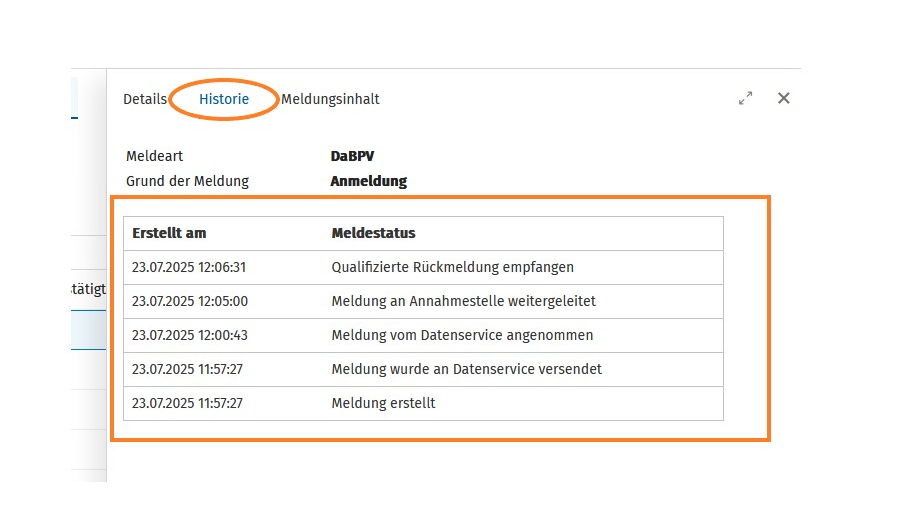Select status Meldung an Annahmestelle weitergeleitet
Screen dimensions: 917x521
tap(463, 301)
